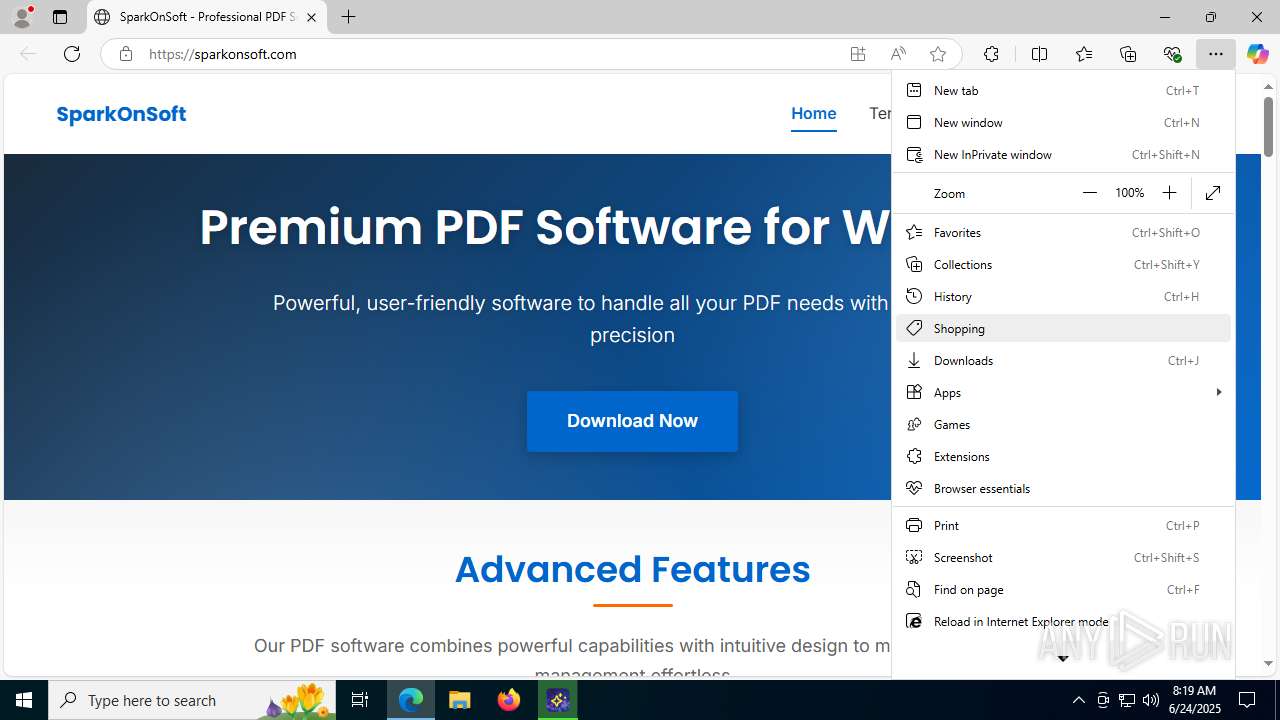This screenshot has height=720, width=1280.
Task: Open Collections toolbar button
Action: point(1128,54)
